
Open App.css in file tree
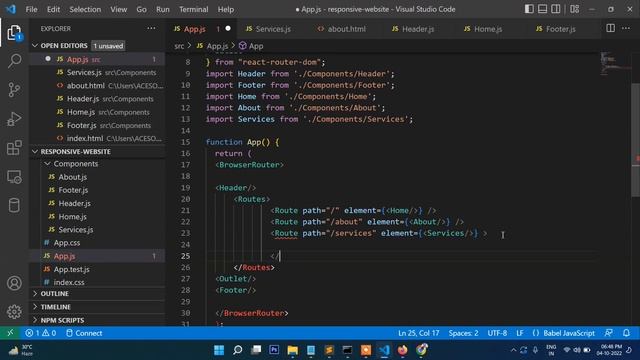pos(67,242)
